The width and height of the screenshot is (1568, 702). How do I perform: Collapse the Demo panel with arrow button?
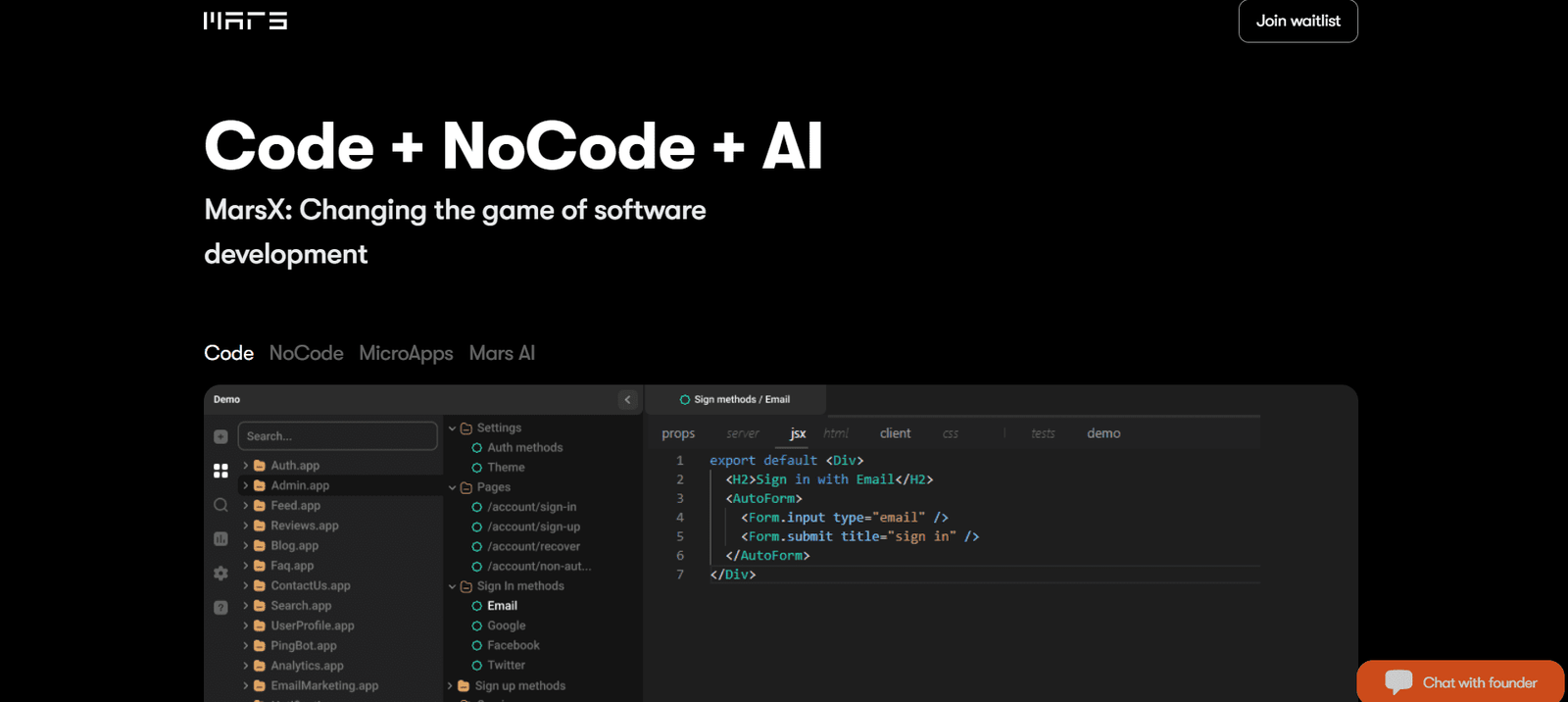coord(628,399)
